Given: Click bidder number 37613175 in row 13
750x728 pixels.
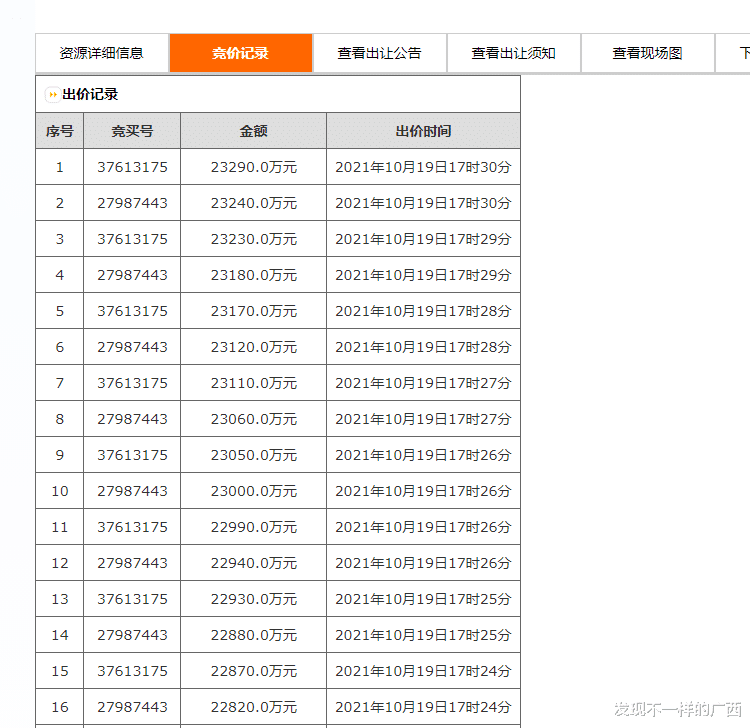Looking at the screenshot, I should 132,599.
